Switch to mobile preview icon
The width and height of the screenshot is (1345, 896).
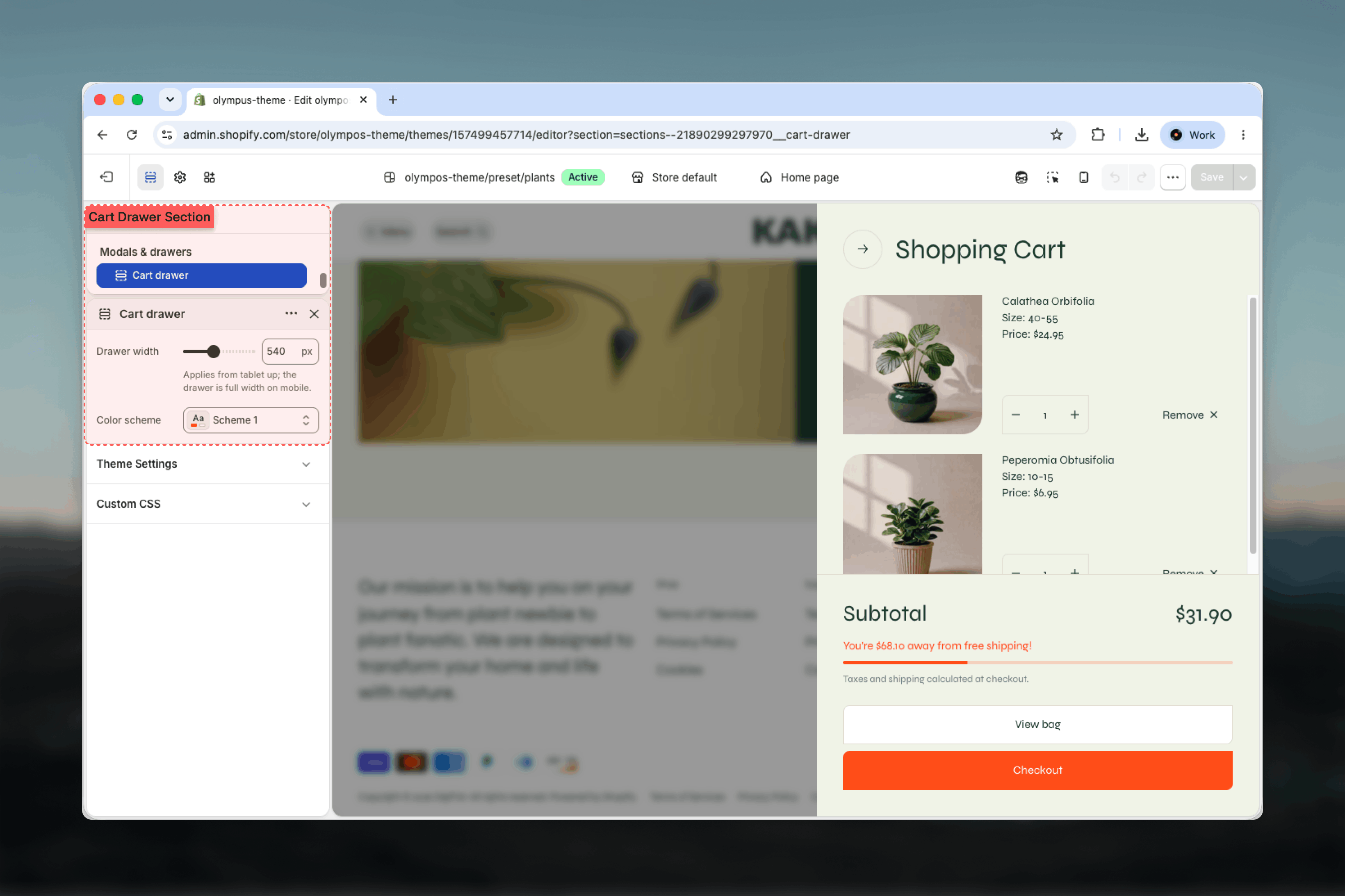click(x=1083, y=177)
